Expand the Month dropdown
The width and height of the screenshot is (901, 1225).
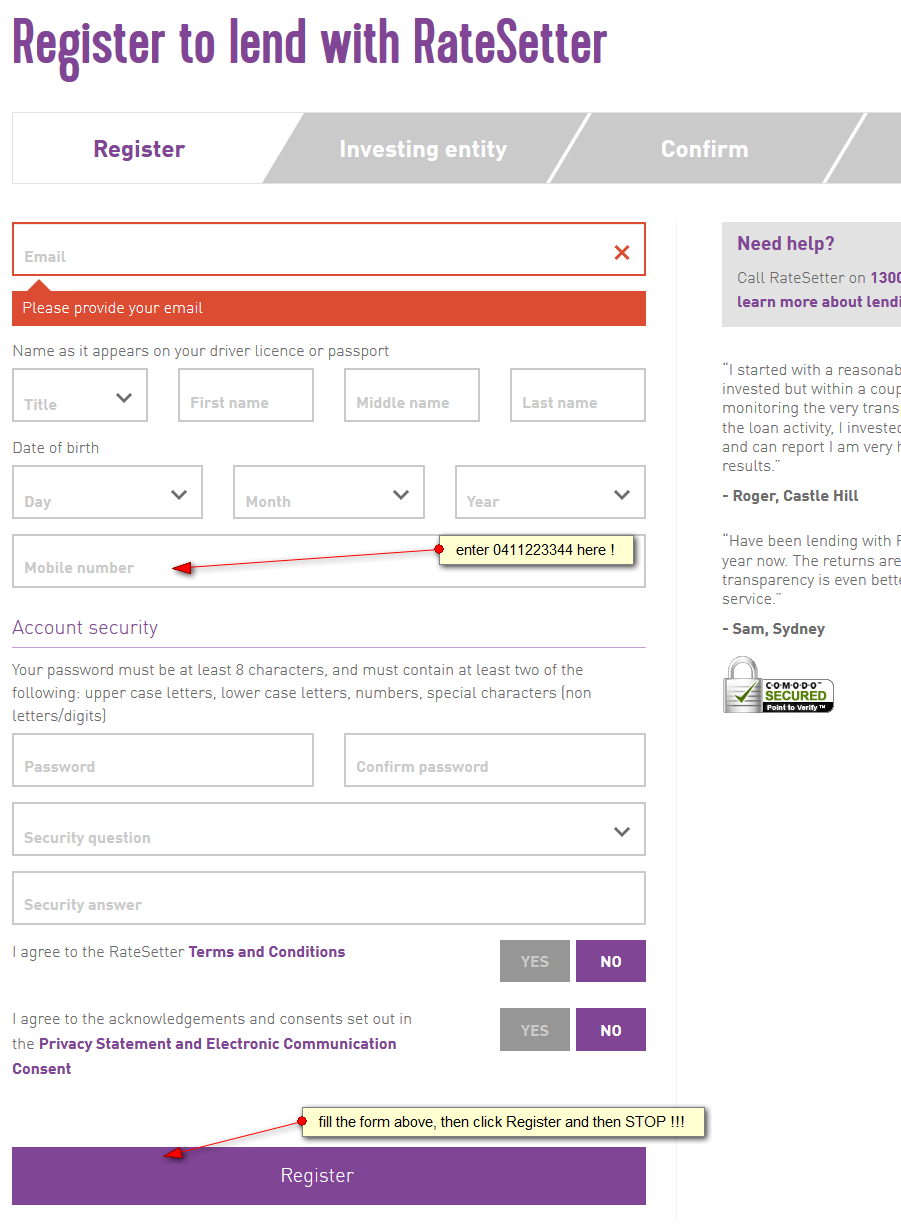(x=329, y=492)
